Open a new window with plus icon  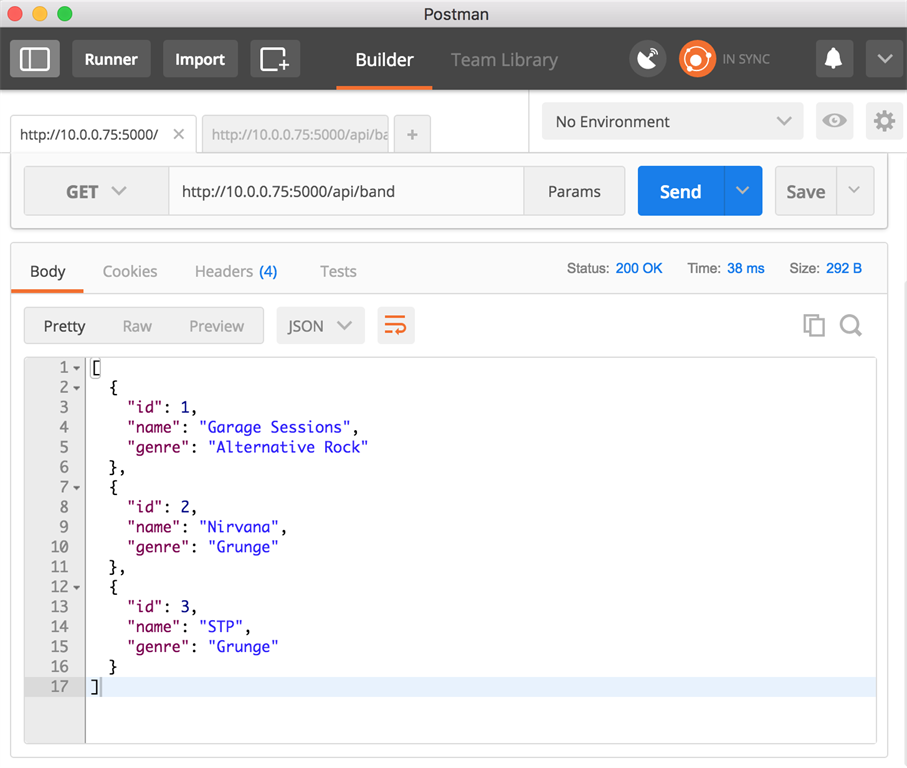point(275,59)
